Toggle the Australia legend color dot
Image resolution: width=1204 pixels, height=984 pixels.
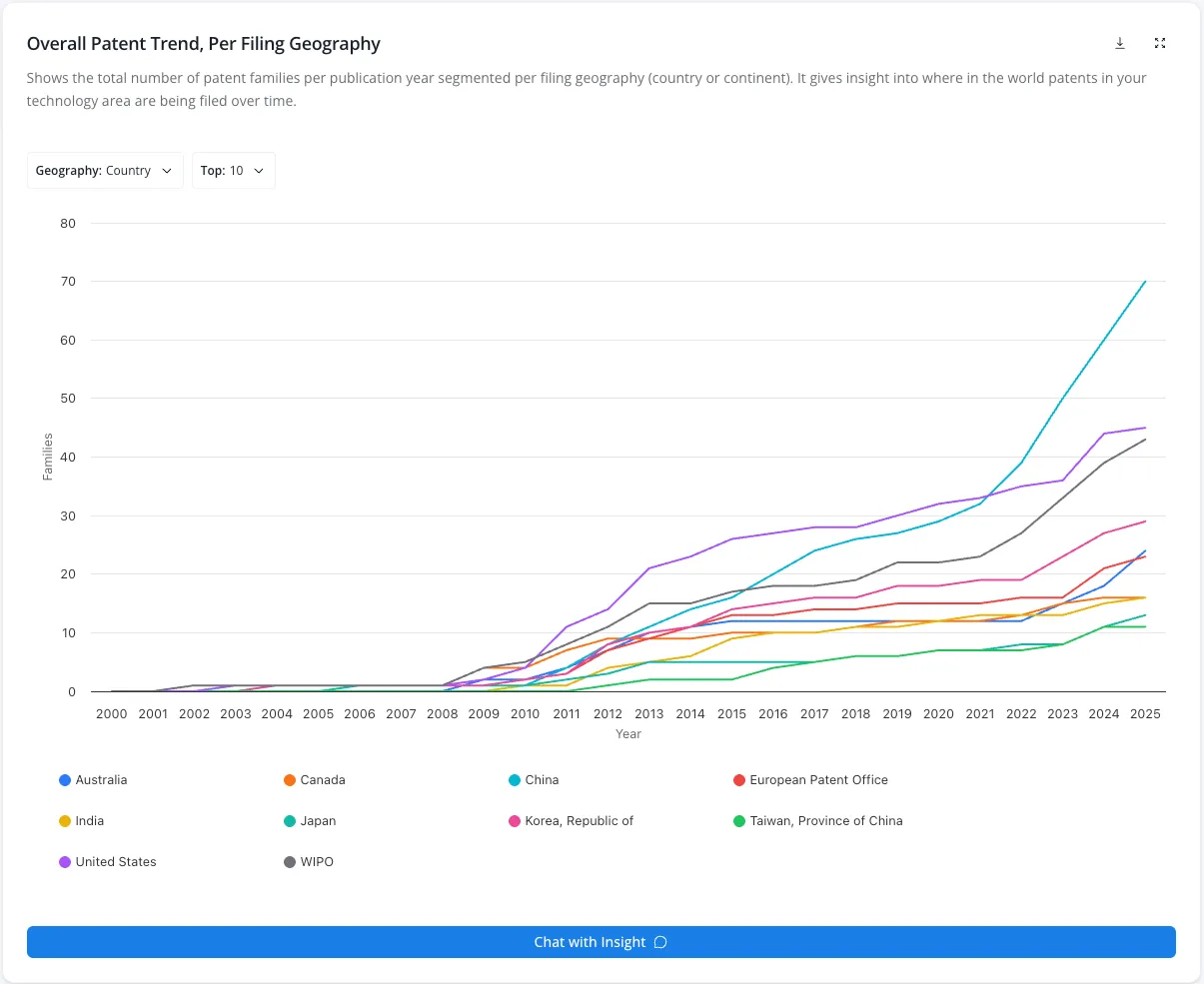tap(65, 780)
